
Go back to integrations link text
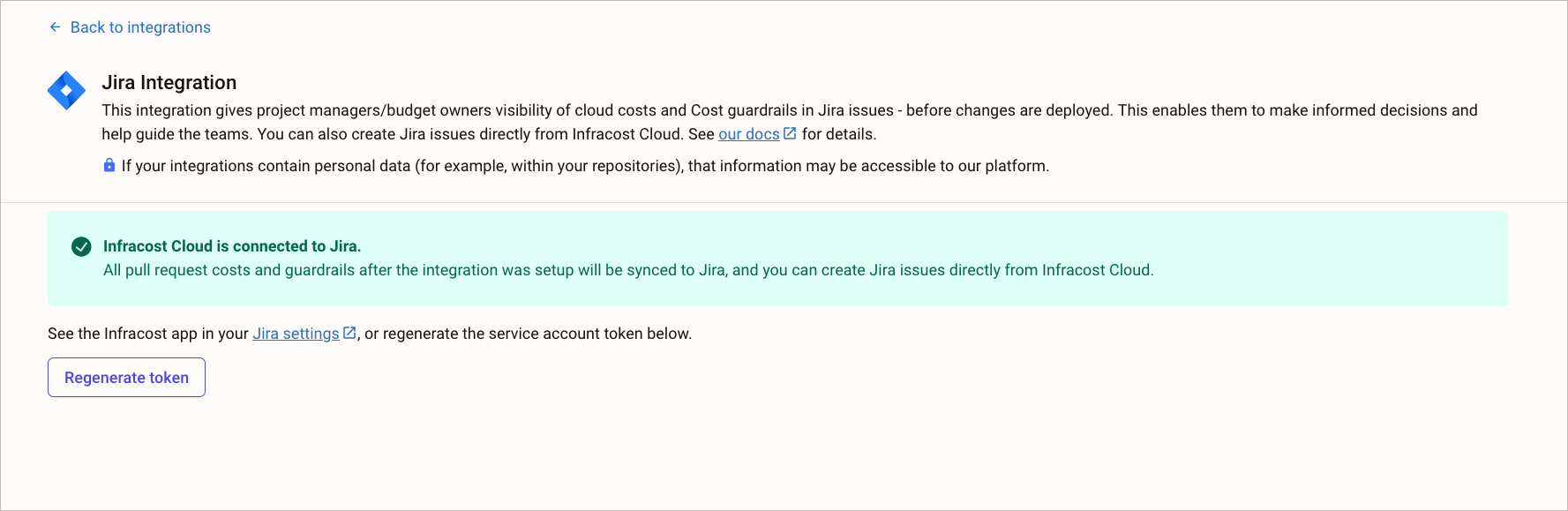click(x=140, y=27)
